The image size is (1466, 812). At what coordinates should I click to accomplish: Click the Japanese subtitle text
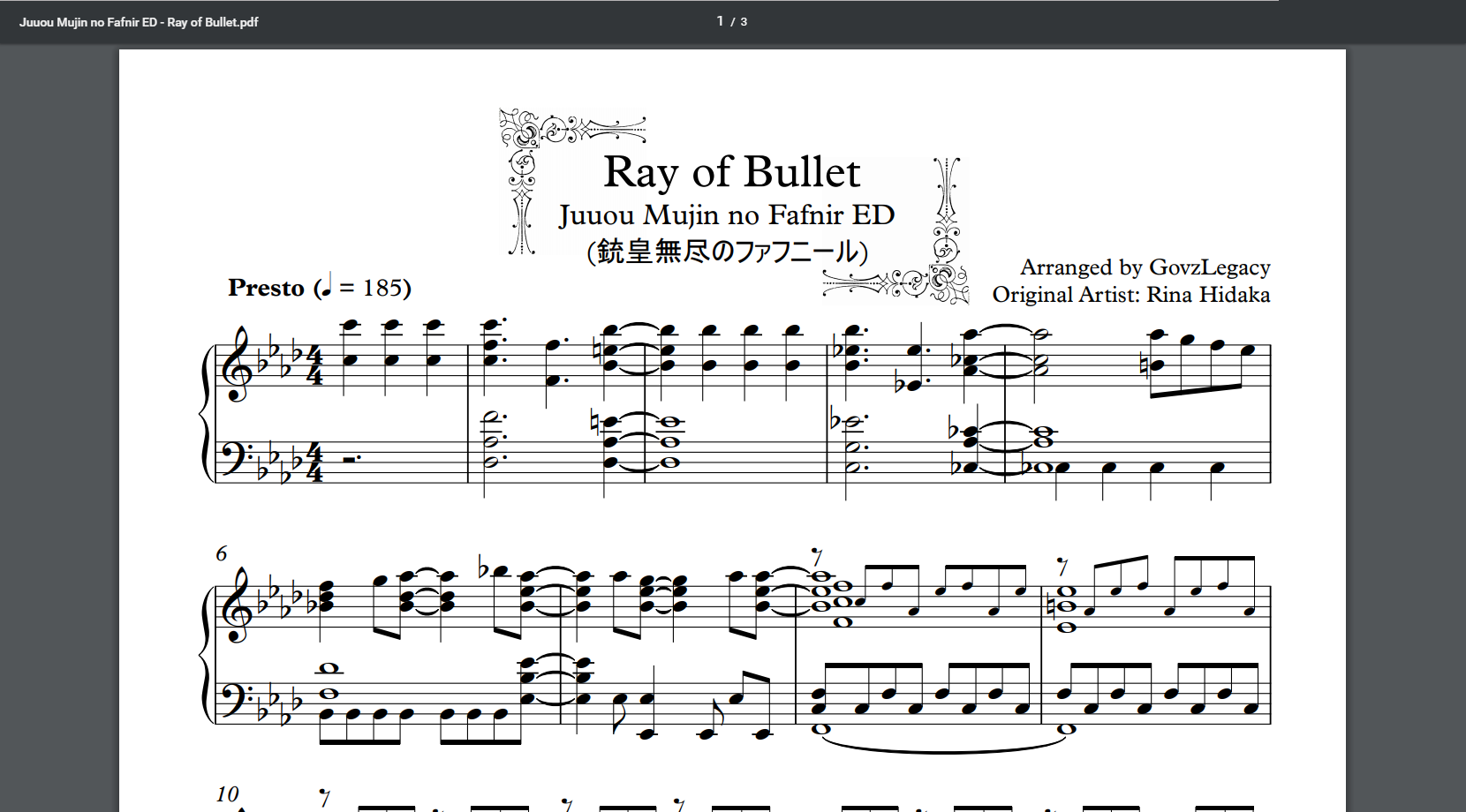pyautogui.click(x=727, y=252)
